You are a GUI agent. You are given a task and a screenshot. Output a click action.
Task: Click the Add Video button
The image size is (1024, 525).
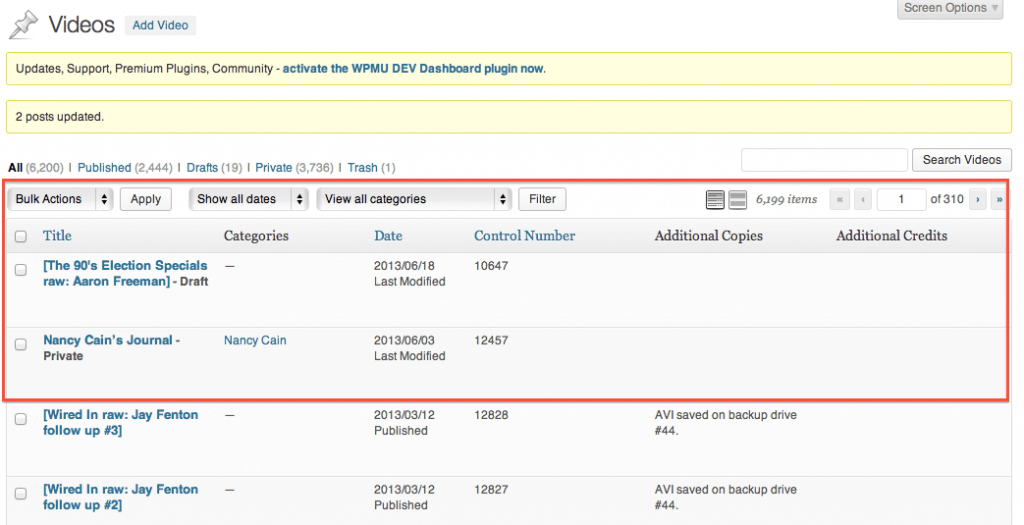coord(160,25)
